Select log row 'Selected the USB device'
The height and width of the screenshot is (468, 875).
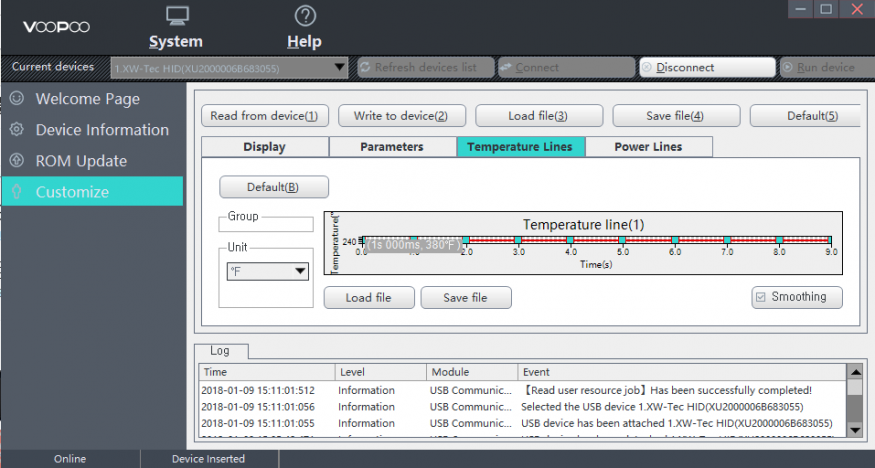tap(523, 407)
